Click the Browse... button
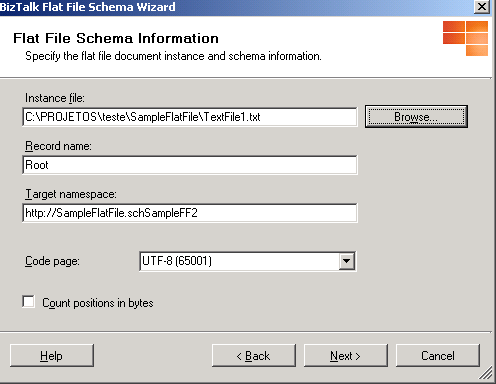This screenshot has height=384, width=496. (416, 117)
